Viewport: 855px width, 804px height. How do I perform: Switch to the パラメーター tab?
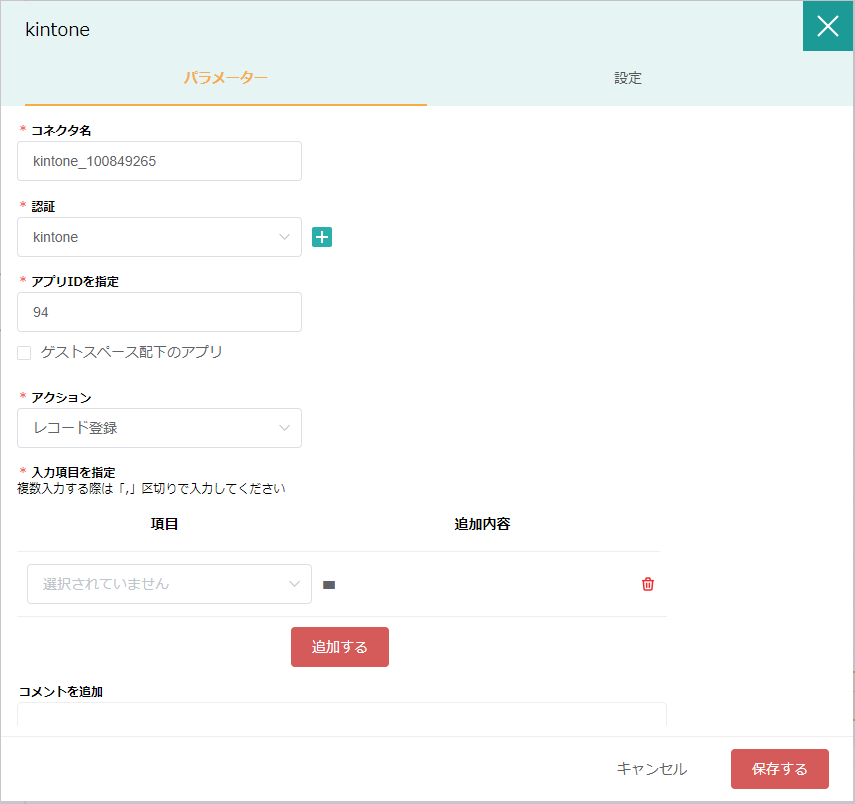[x=226, y=78]
